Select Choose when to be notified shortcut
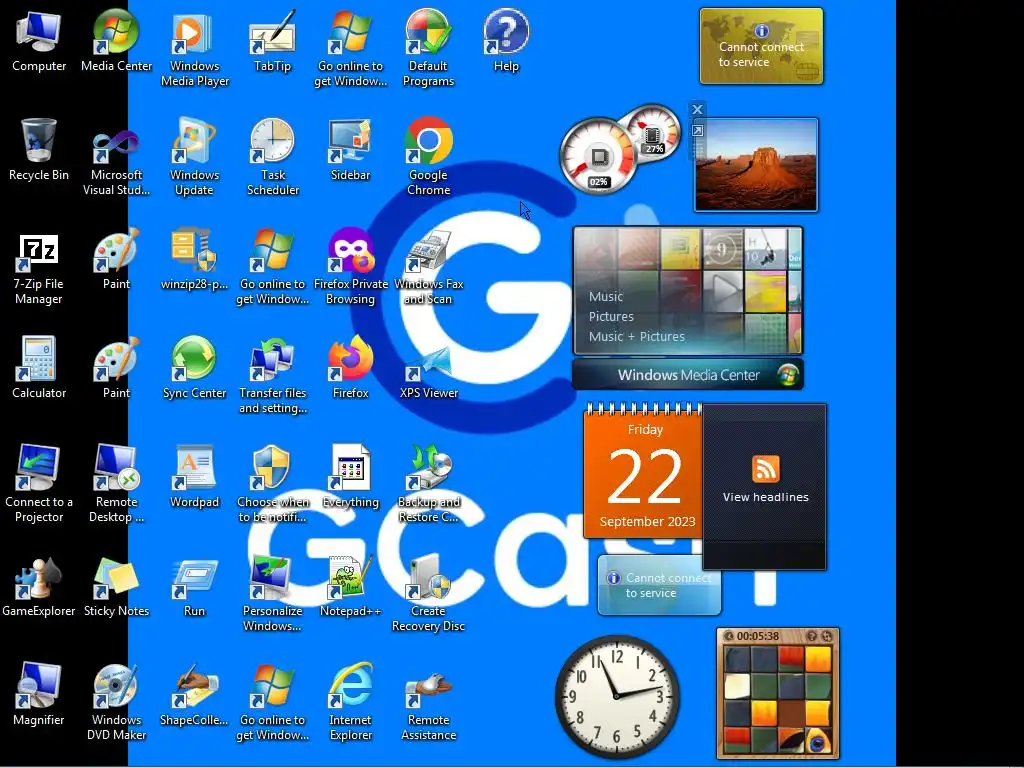 tap(272, 483)
